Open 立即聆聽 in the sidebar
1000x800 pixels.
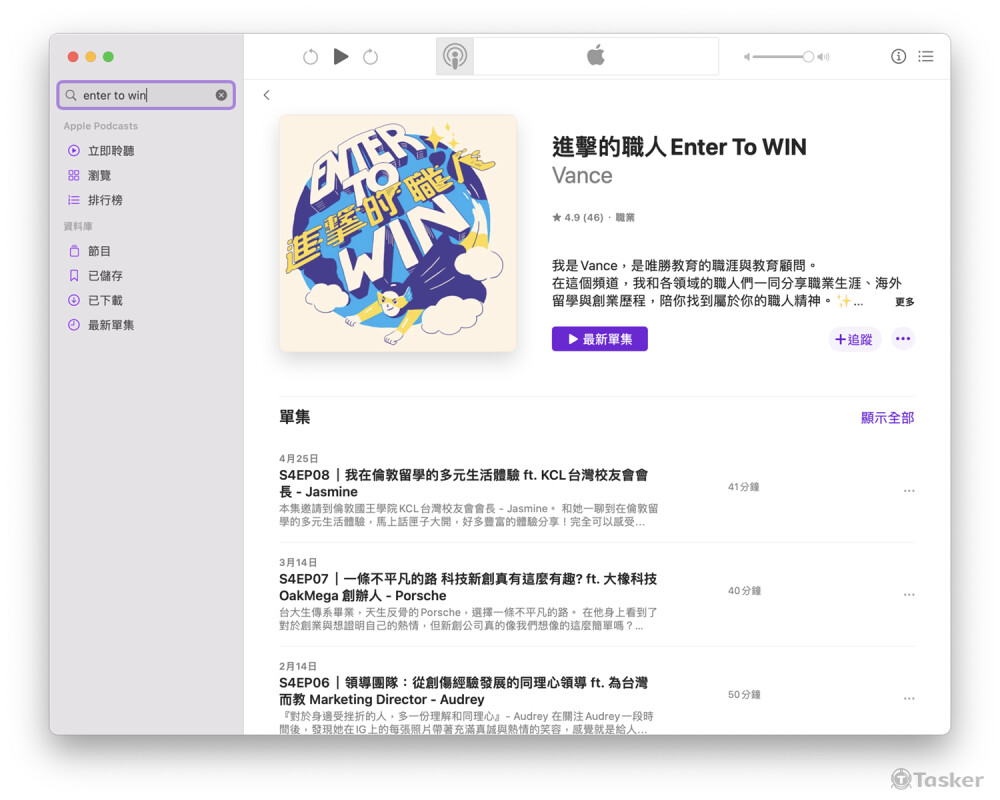click(110, 151)
